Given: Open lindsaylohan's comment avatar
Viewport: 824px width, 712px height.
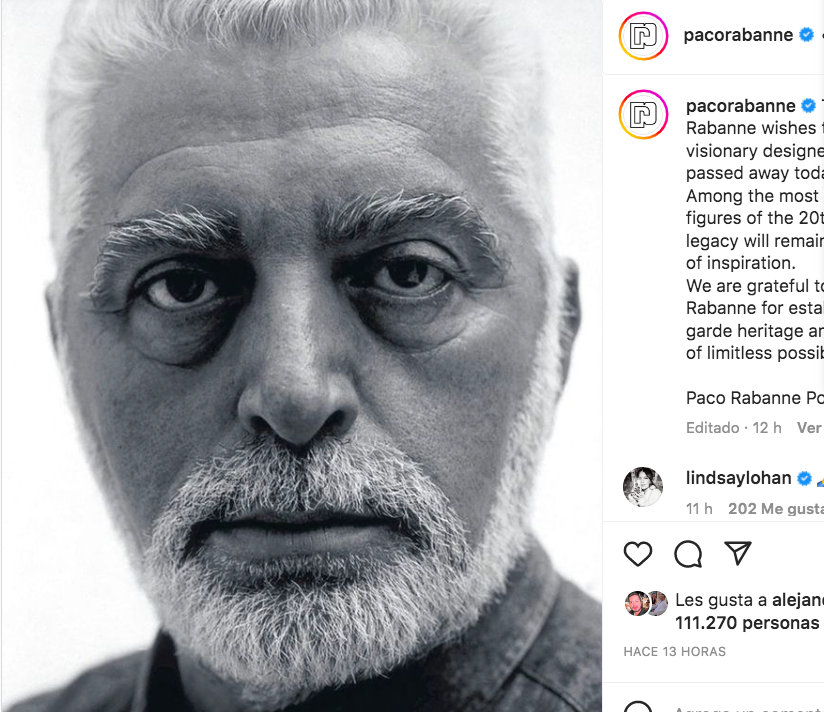Looking at the screenshot, I should (x=643, y=487).
